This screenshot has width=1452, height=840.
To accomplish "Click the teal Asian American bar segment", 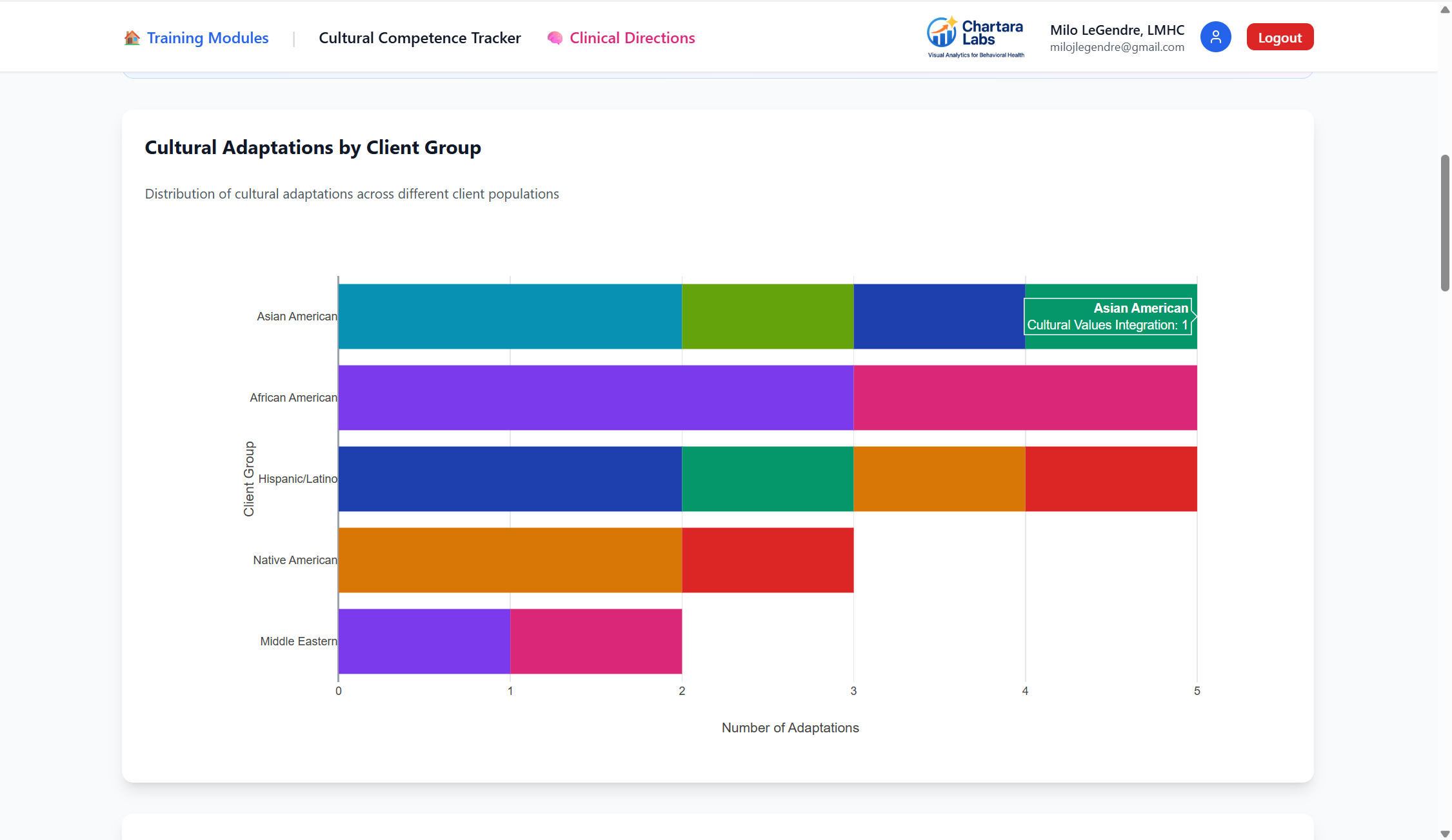I will (x=510, y=317).
